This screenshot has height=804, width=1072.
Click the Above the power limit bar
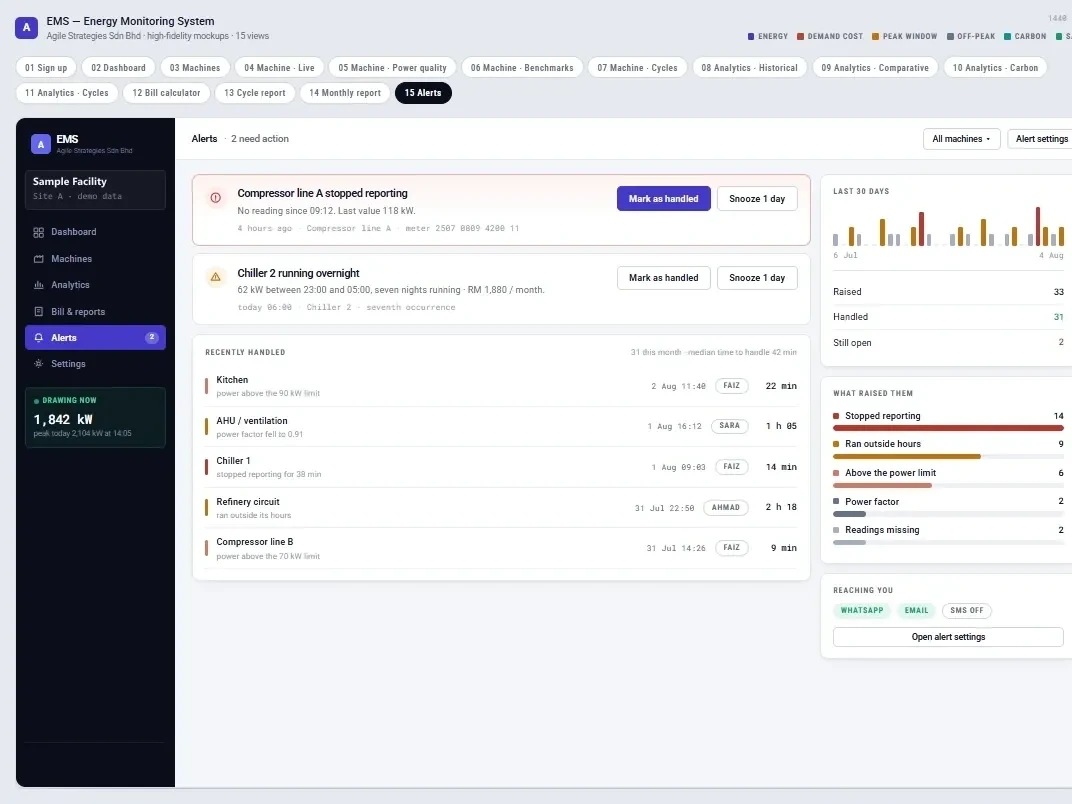tap(948, 485)
